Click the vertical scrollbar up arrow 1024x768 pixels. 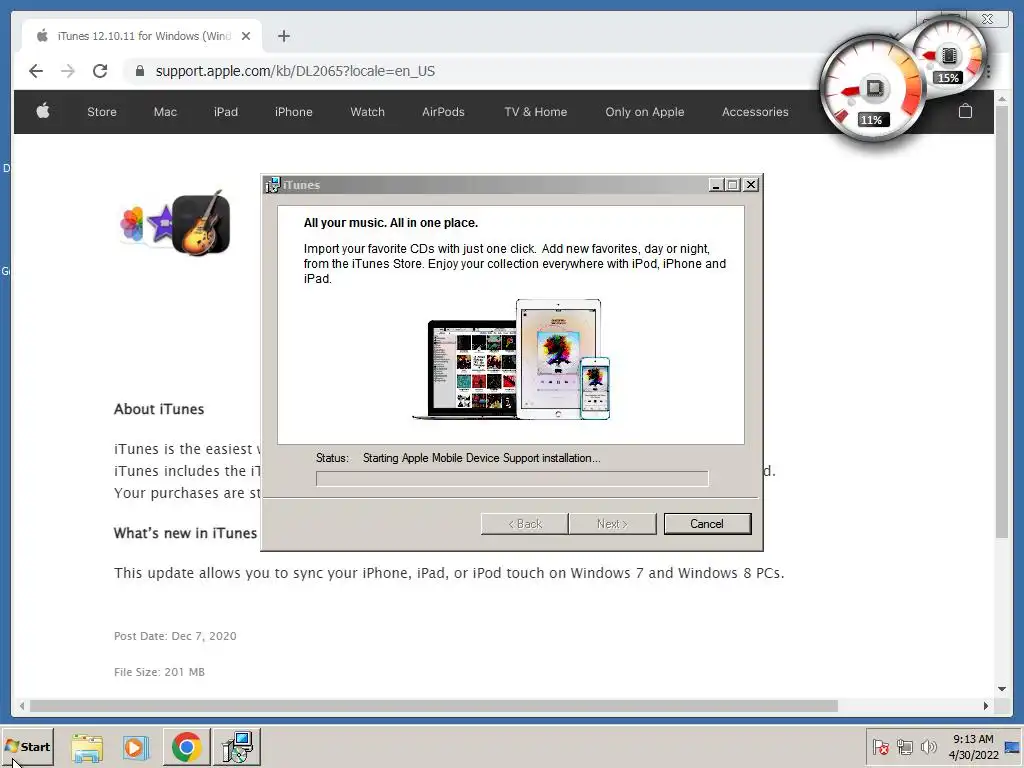tap(1002, 99)
